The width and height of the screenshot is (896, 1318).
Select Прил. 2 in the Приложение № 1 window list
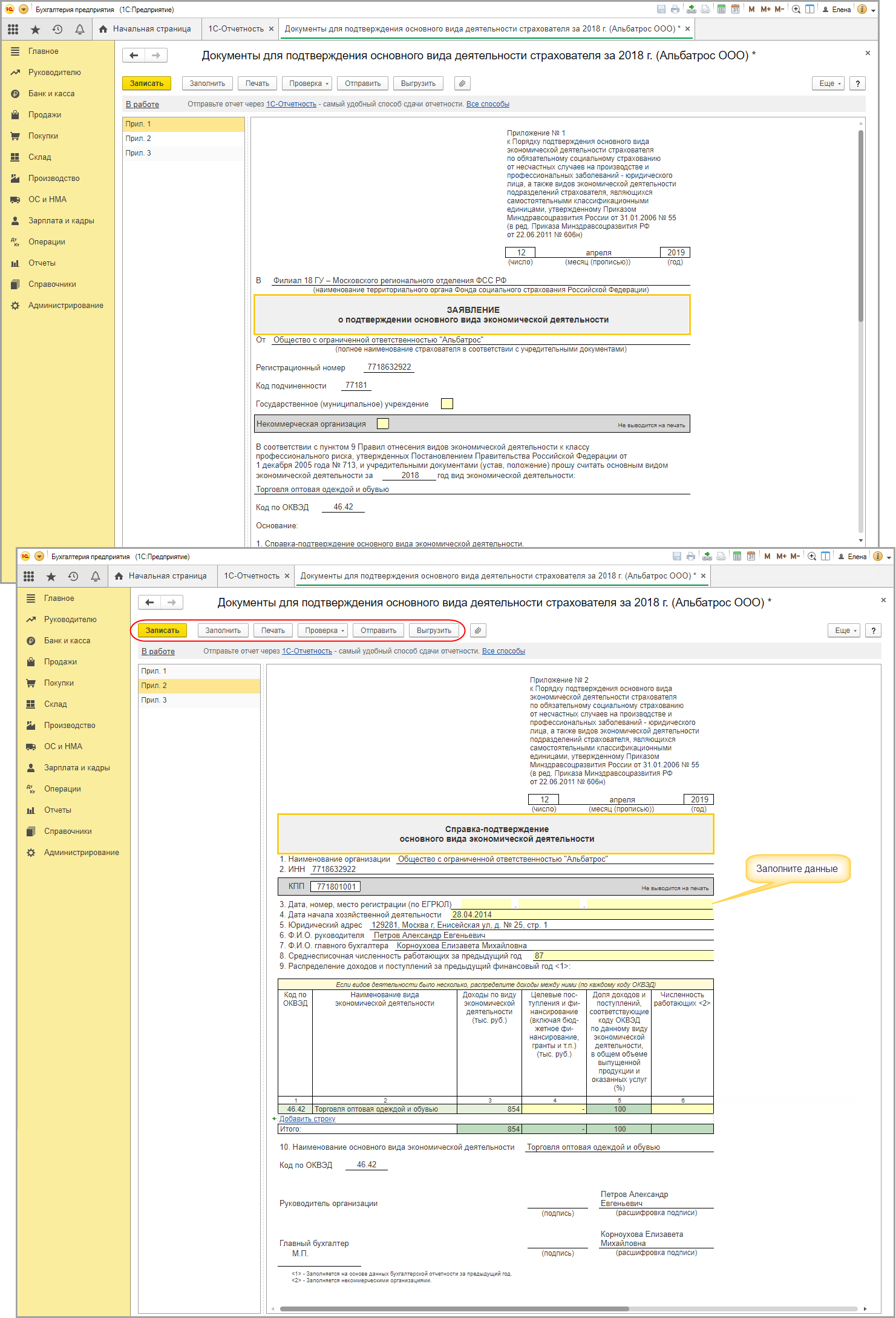click(x=184, y=139)
